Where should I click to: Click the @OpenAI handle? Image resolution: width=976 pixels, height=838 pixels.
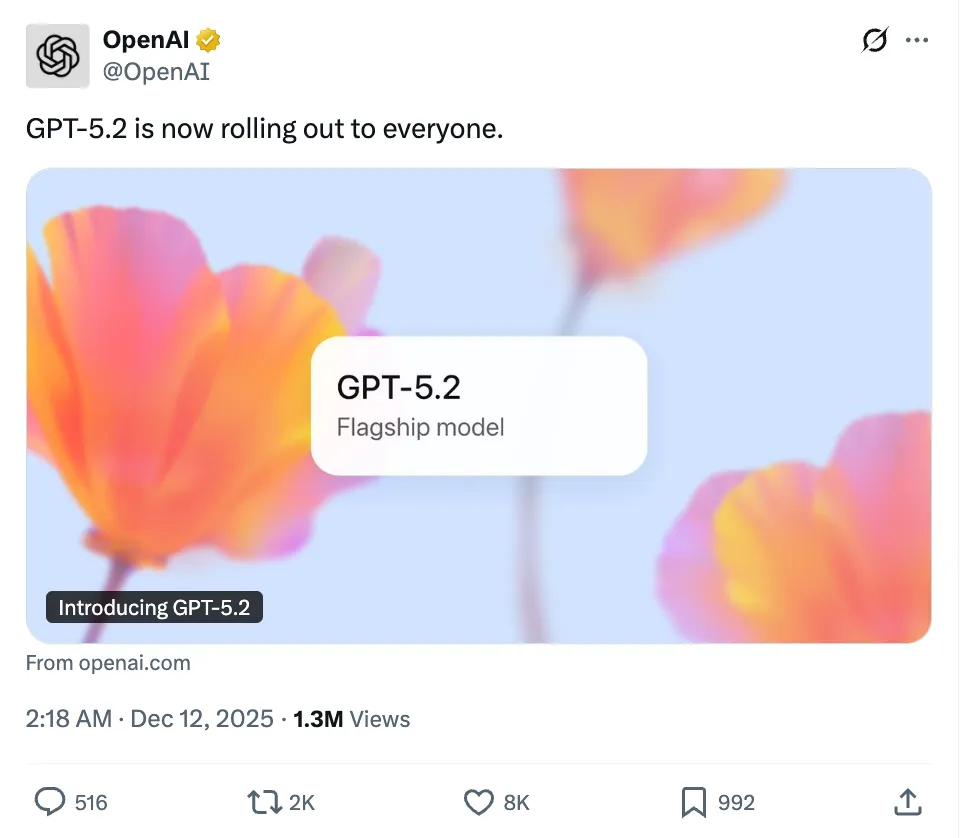[x=158, y=71]
